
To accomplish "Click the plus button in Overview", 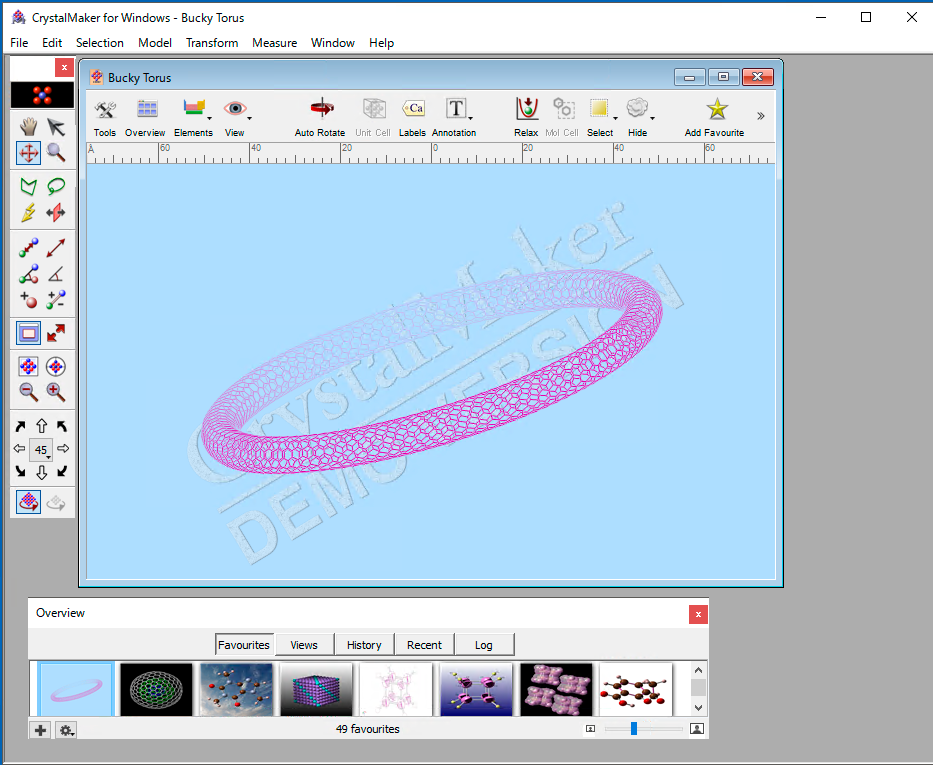I will point(40,730).
